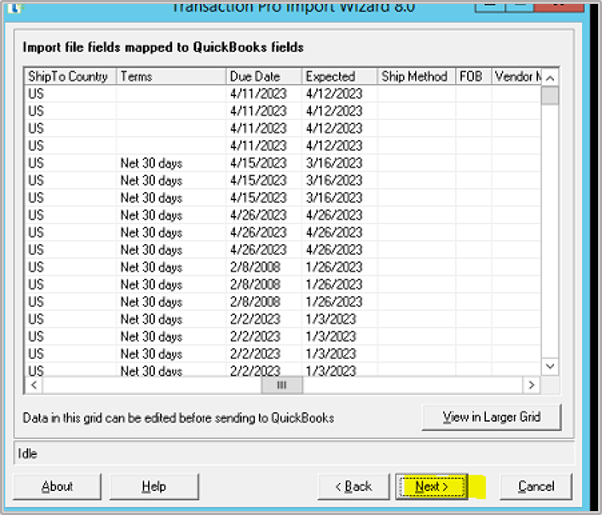Image resolution: width=602 pixels, height=516 pixels.
Task: Click the first 1/3/2023 Expected cell
Action: pyautogui.click(x=340, y=319)
